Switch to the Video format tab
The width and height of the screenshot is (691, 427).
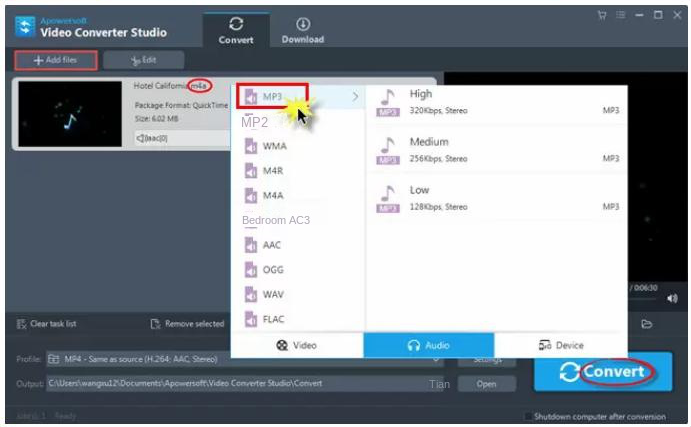point(297,345)
